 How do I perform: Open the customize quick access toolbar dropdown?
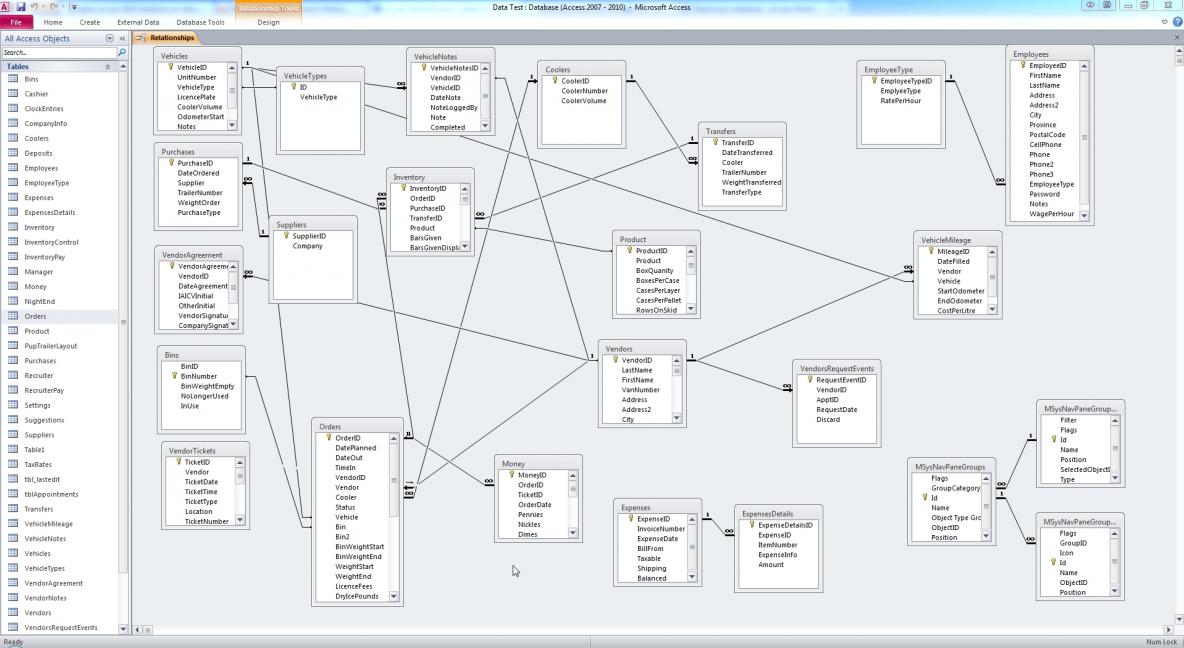pos(74,7)
